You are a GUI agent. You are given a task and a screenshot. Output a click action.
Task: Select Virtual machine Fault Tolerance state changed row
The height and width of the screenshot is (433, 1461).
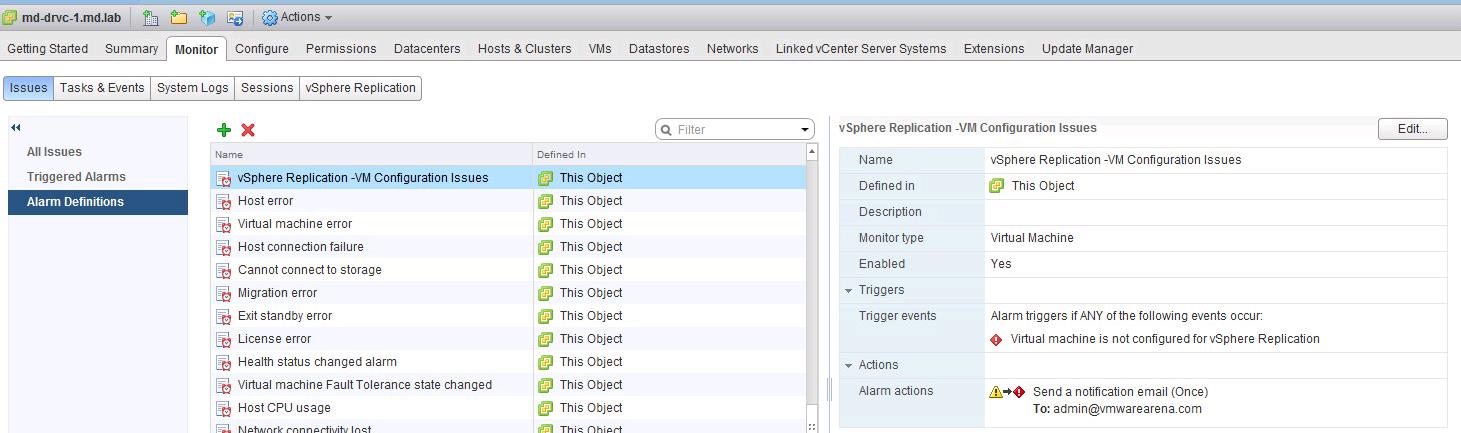[x=508, y=385]
